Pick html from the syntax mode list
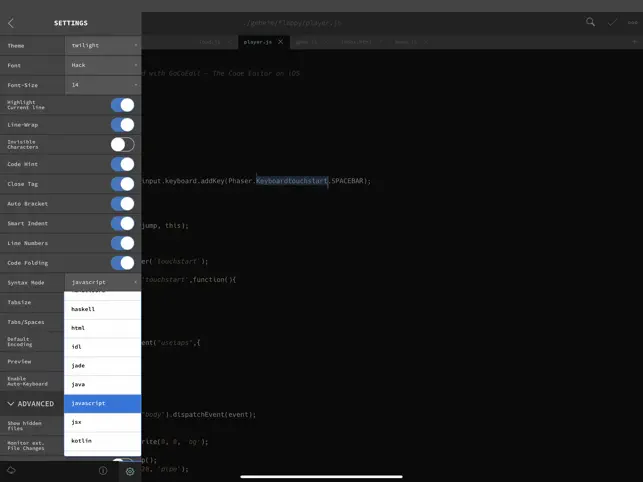This screenshot has height=482, width=643. pos(102,328)
